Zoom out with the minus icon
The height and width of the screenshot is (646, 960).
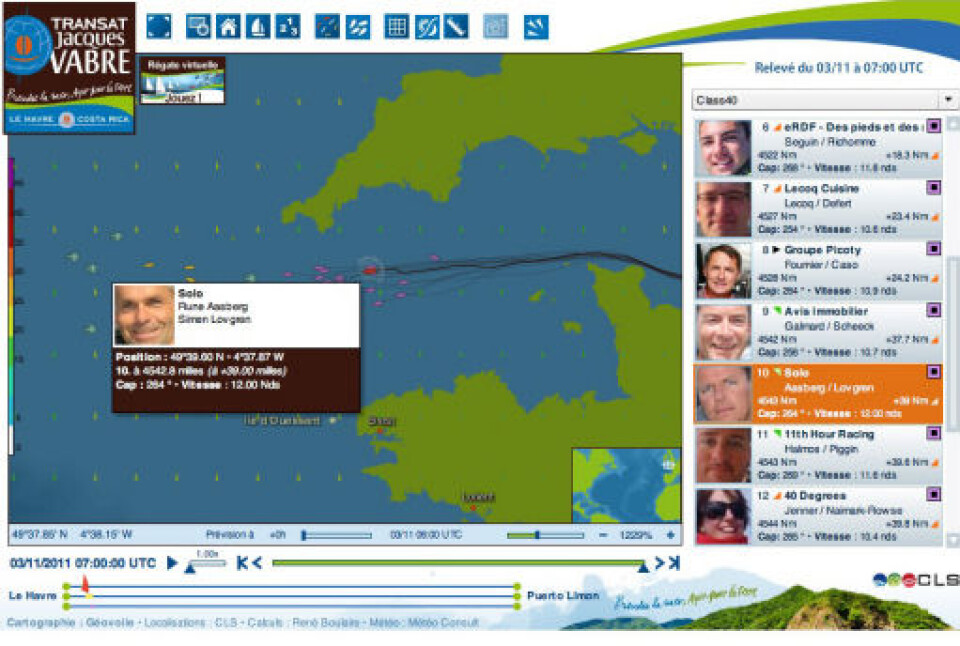click(x=603, y=535)
